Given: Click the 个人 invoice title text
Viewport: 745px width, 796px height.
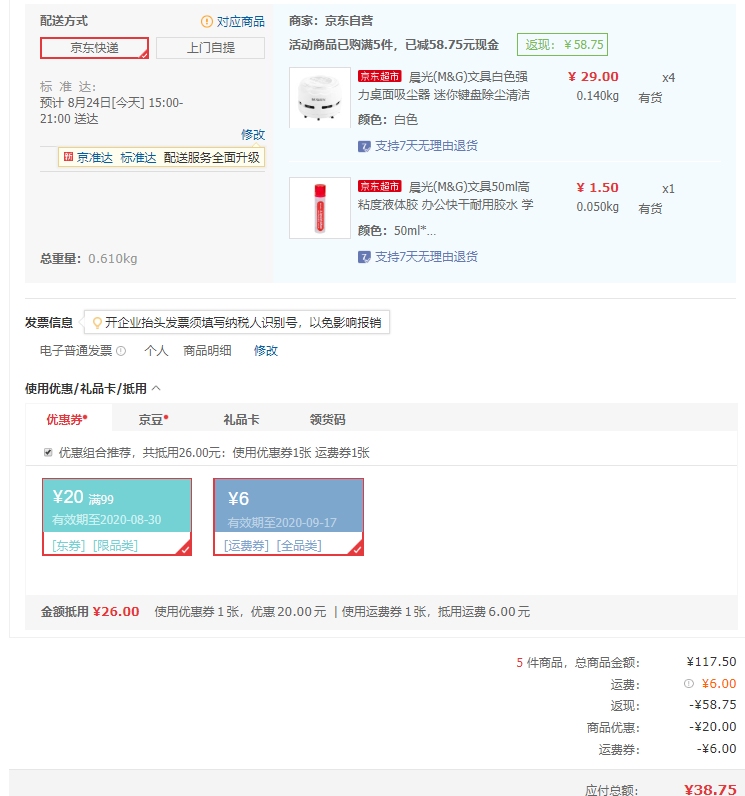Looking at the screenshot, I should [156, 351].
